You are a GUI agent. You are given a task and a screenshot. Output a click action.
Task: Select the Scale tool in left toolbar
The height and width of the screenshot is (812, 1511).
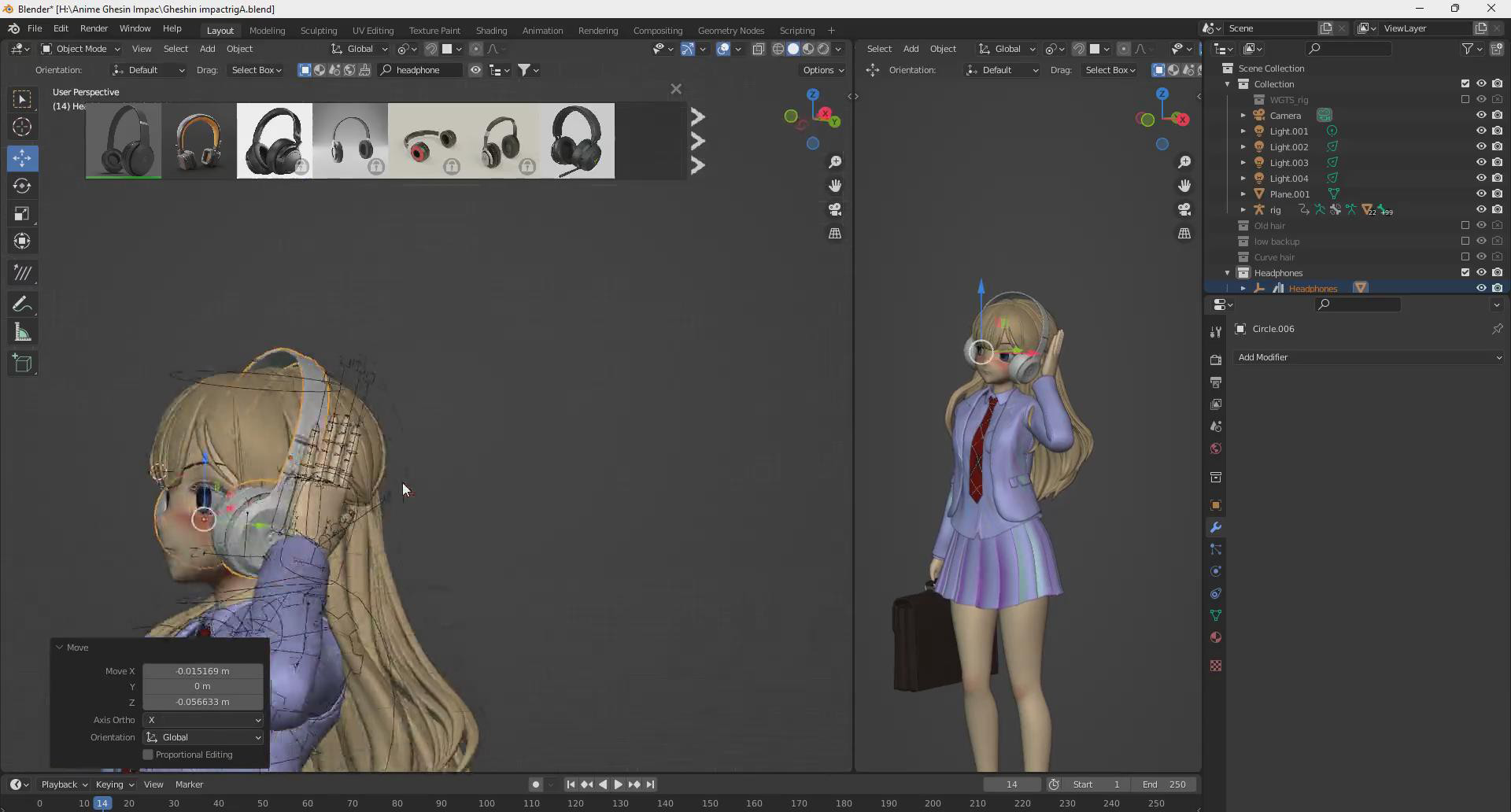pos(22,214)
